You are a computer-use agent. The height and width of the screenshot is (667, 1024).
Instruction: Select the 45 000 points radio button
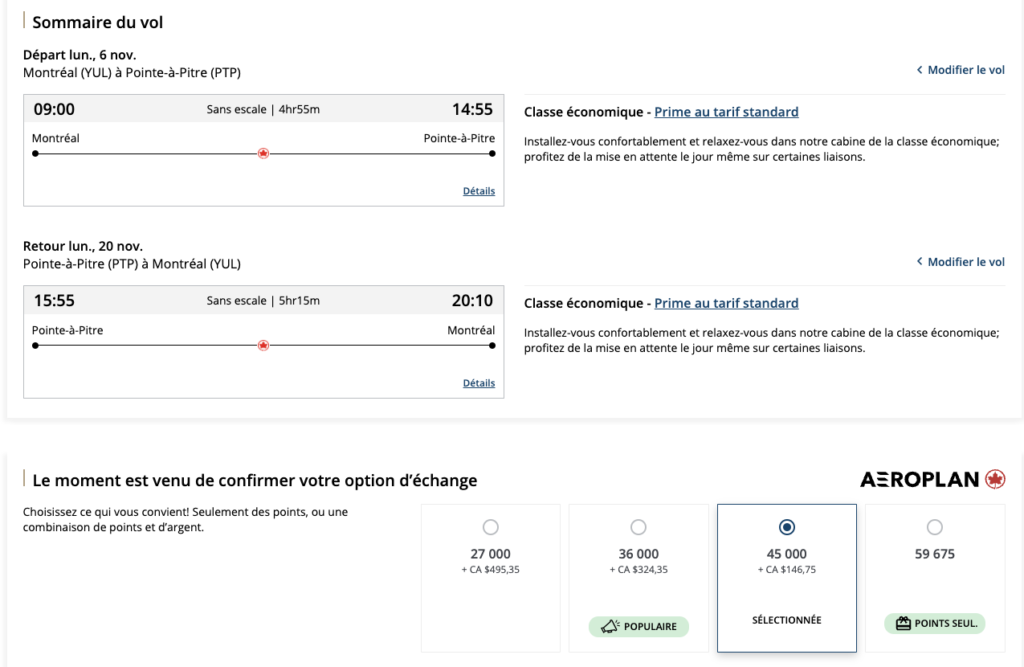787,527
